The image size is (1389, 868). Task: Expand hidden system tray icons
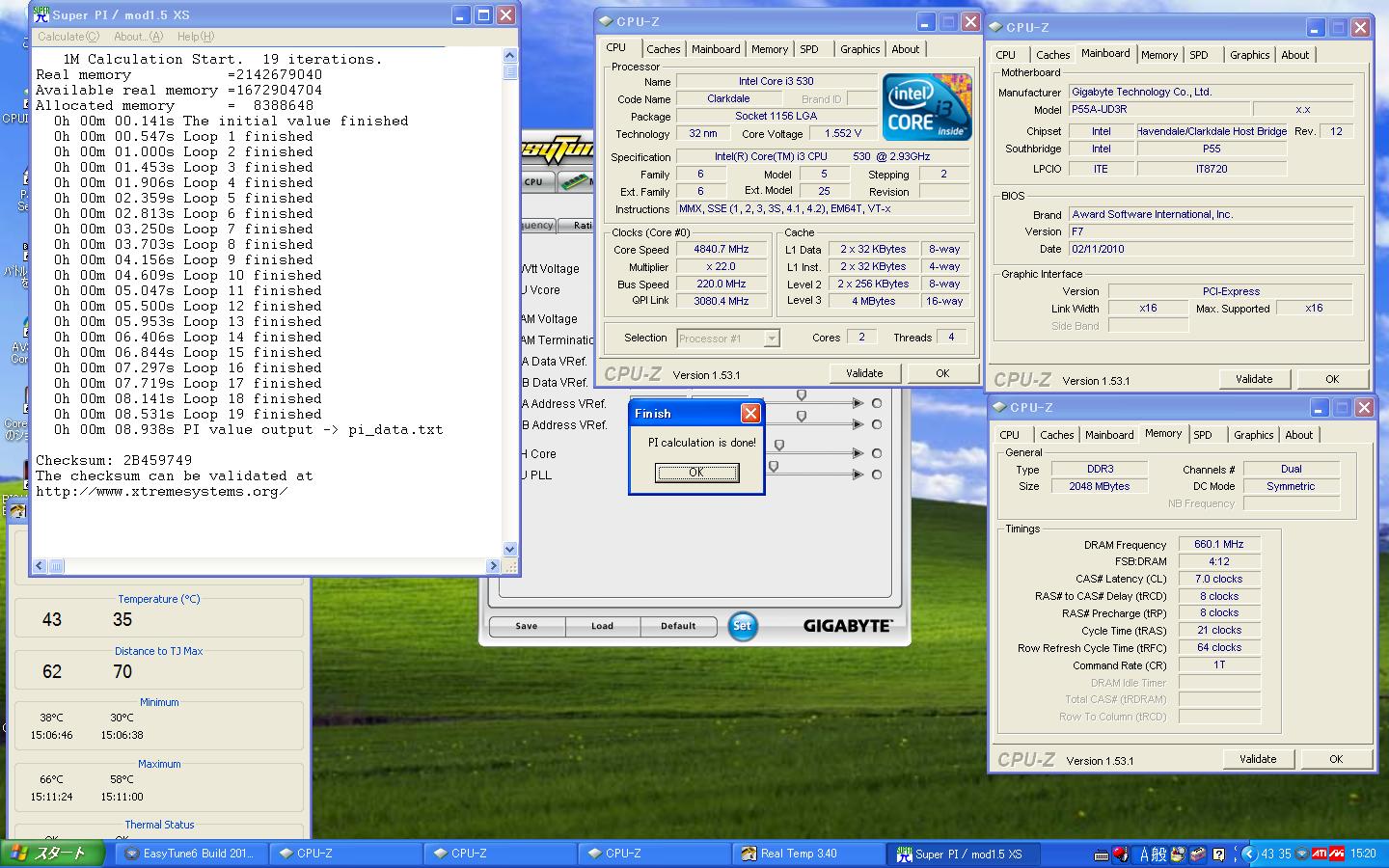coord(1248,854)
